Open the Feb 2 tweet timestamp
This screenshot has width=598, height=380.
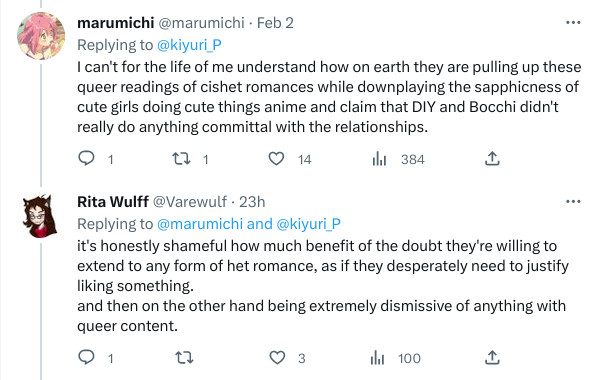point(275,23)
